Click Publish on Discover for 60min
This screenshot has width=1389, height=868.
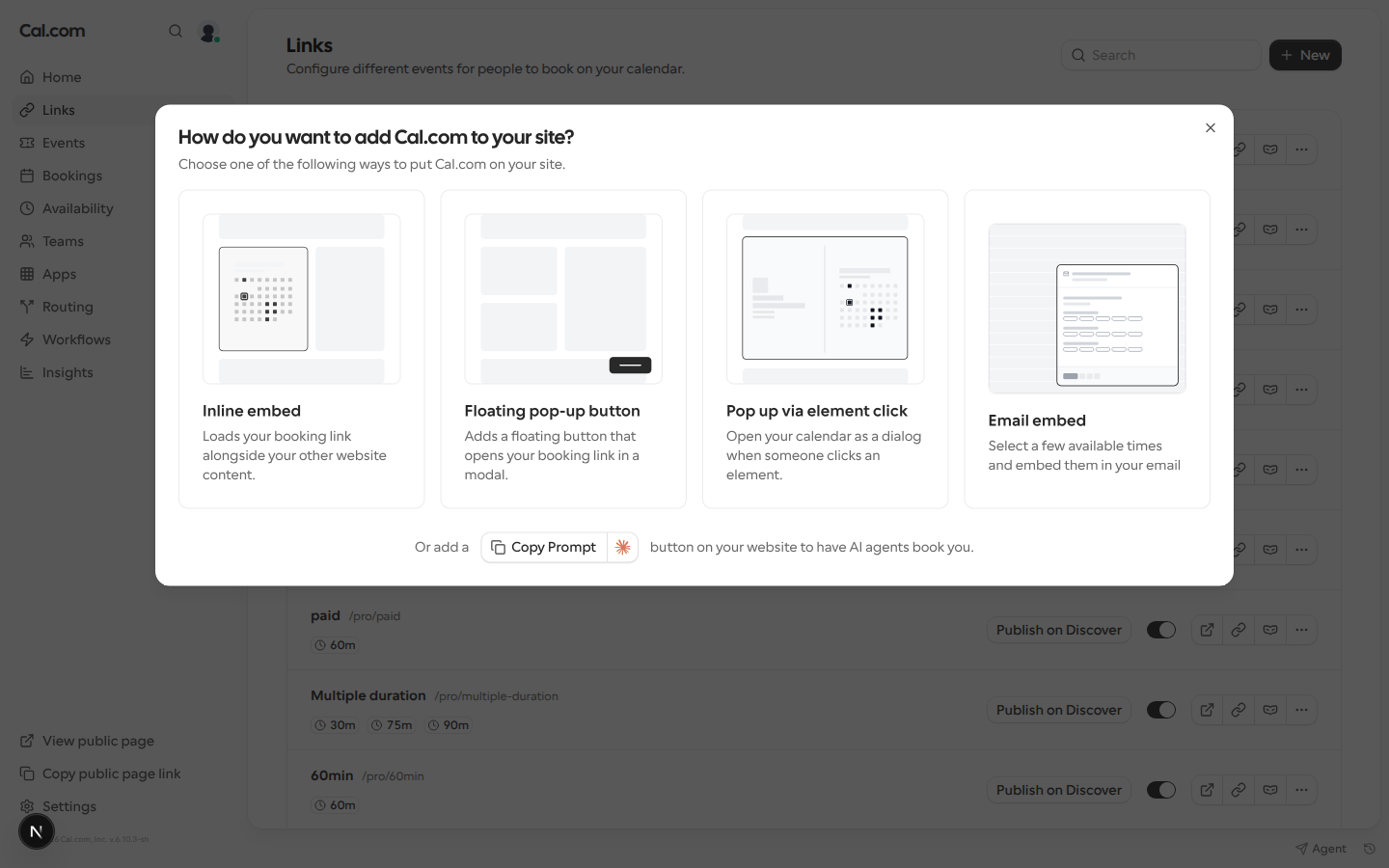(x=1058, y=790)
